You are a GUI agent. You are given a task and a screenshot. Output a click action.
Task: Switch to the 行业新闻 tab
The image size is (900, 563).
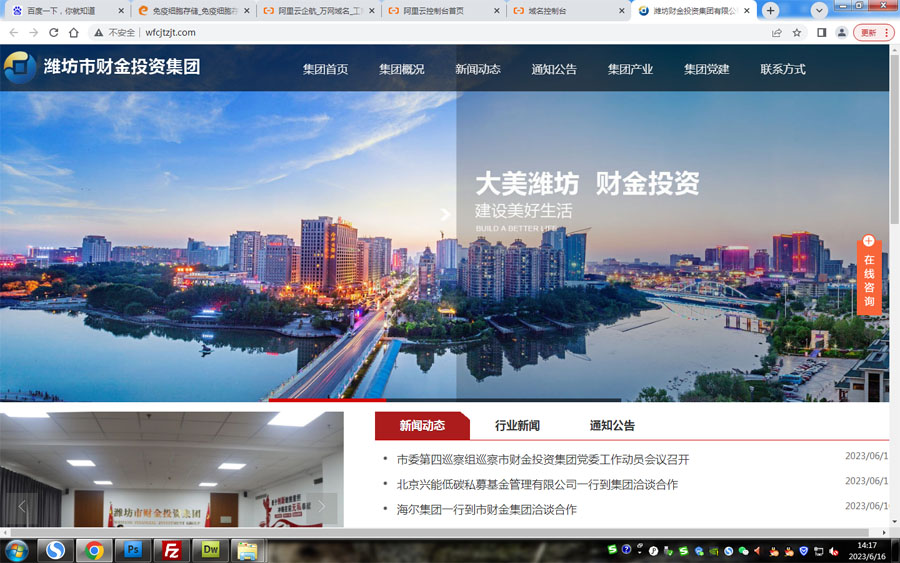[517, 425]
